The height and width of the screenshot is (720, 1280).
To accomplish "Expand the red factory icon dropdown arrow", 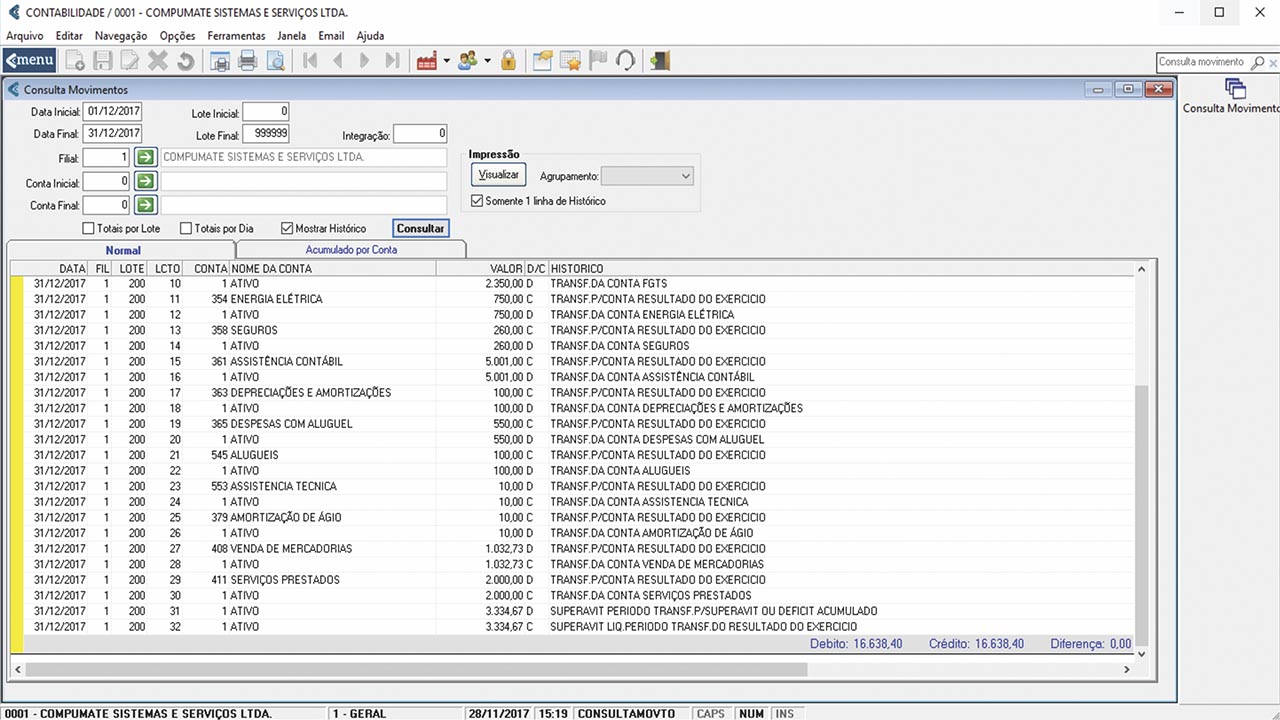I will [446, 61].
